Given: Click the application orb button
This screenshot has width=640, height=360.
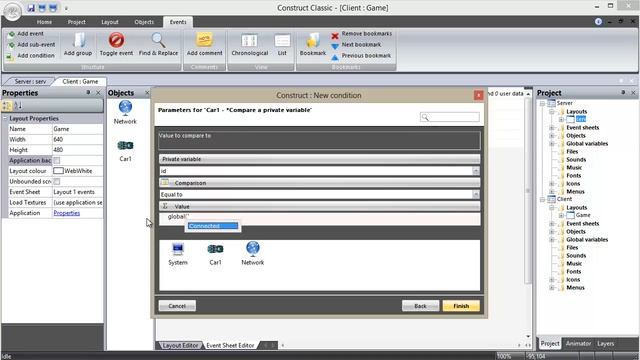Looking at the screenshot, I should [12, 12].
